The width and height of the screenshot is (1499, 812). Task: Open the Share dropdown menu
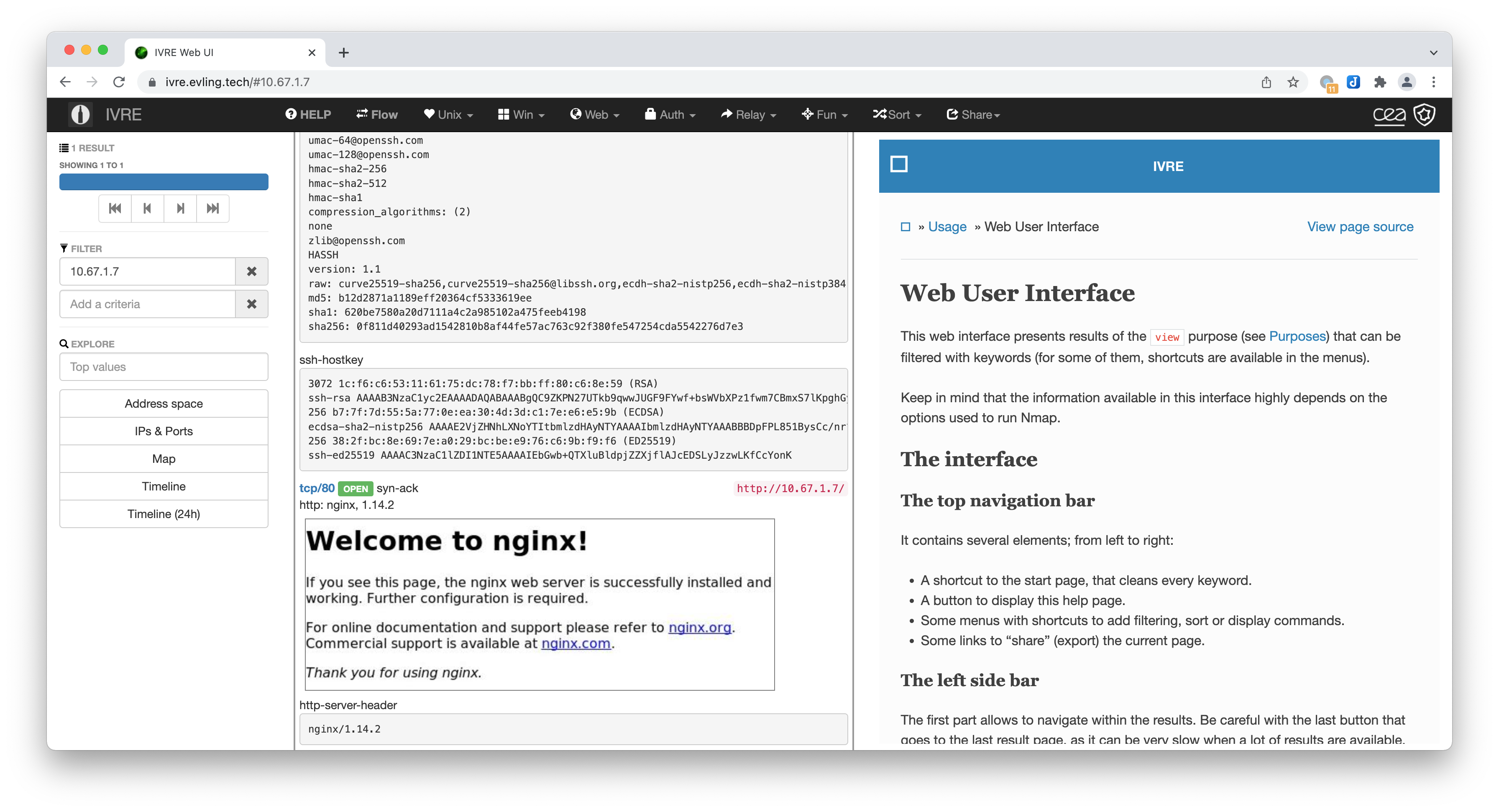pos(974,114)
